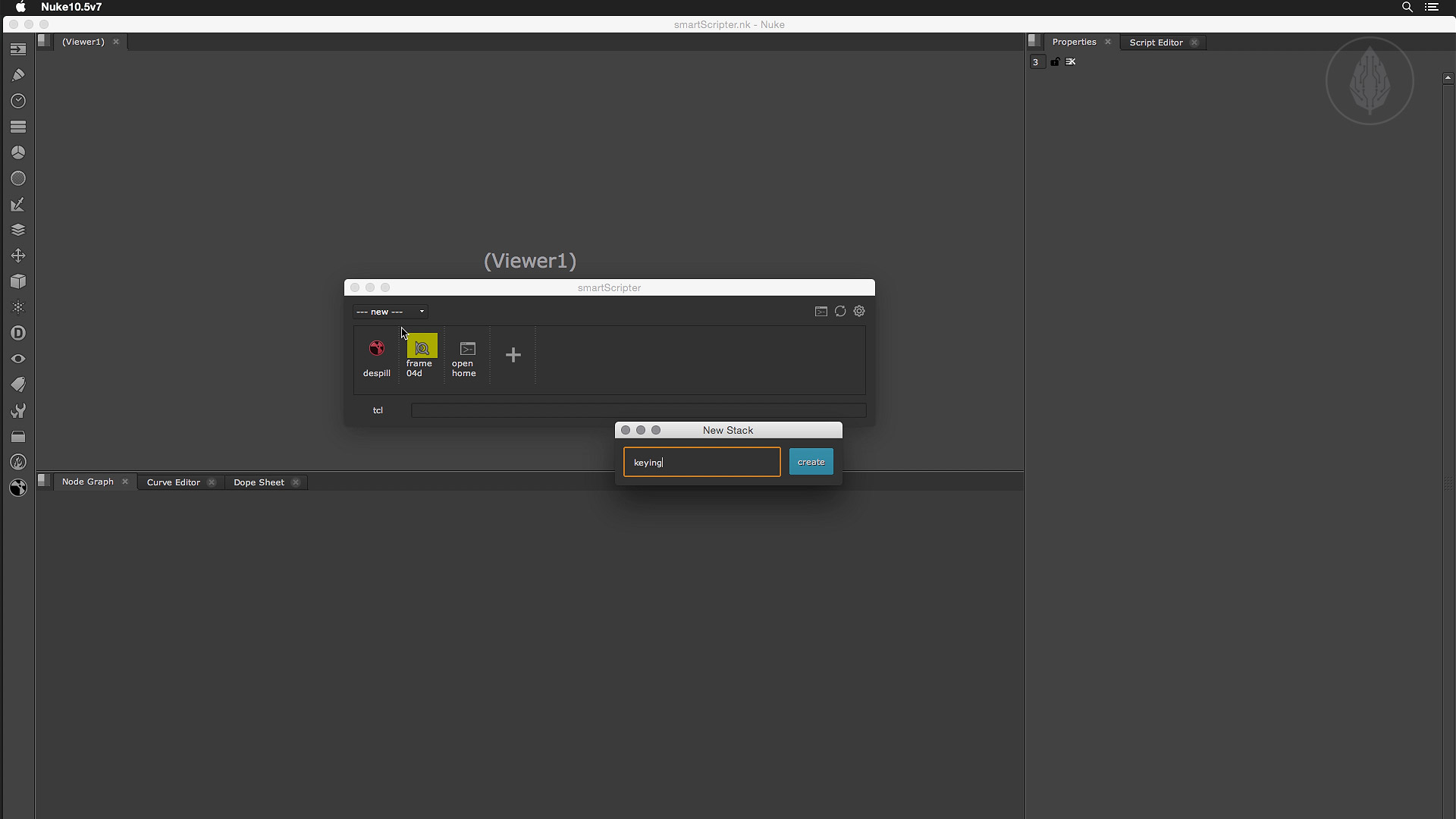Image resolution: width=1456 pixels, height=819 pixels.
Task: Open the Properties pane content menu
Action: [x=1034, y=41]
